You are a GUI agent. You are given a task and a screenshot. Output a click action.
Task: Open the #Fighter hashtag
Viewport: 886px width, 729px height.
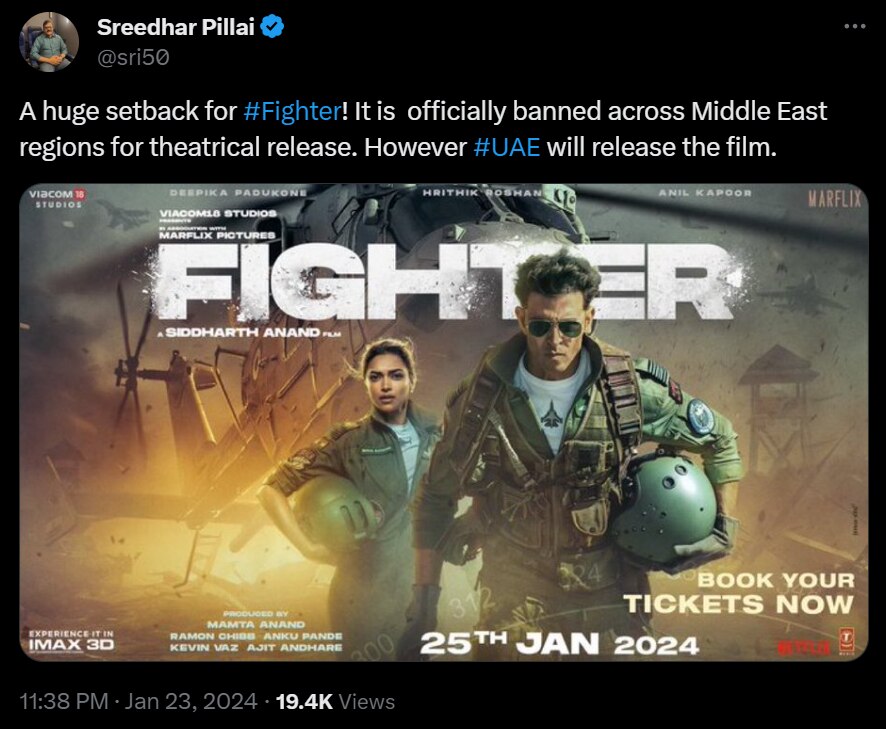click(x=292, y=111)
